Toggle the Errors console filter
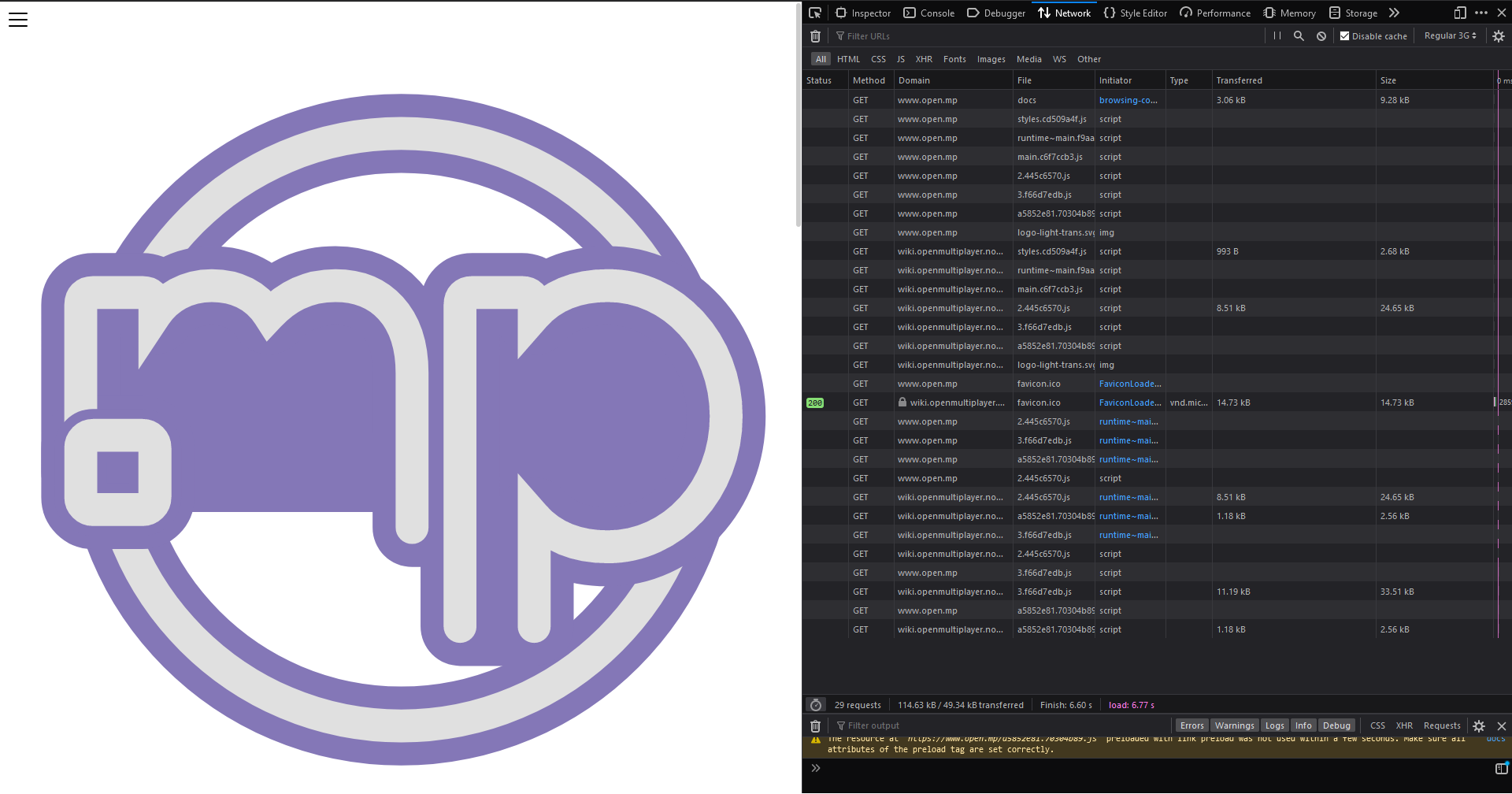Viewport: 1512px width, 794px height. coord(1191,726)
